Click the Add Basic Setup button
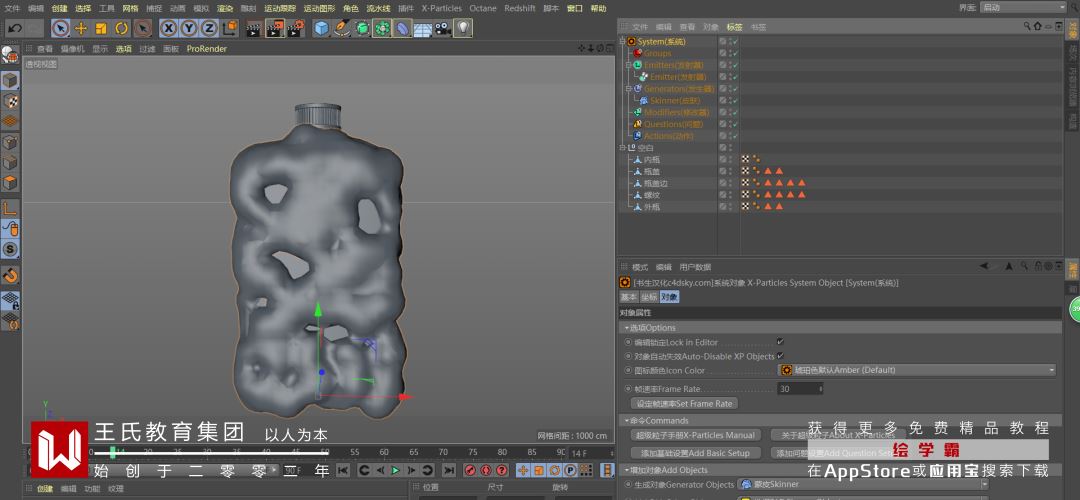The image size is (1080, 500). pos(695,453)
